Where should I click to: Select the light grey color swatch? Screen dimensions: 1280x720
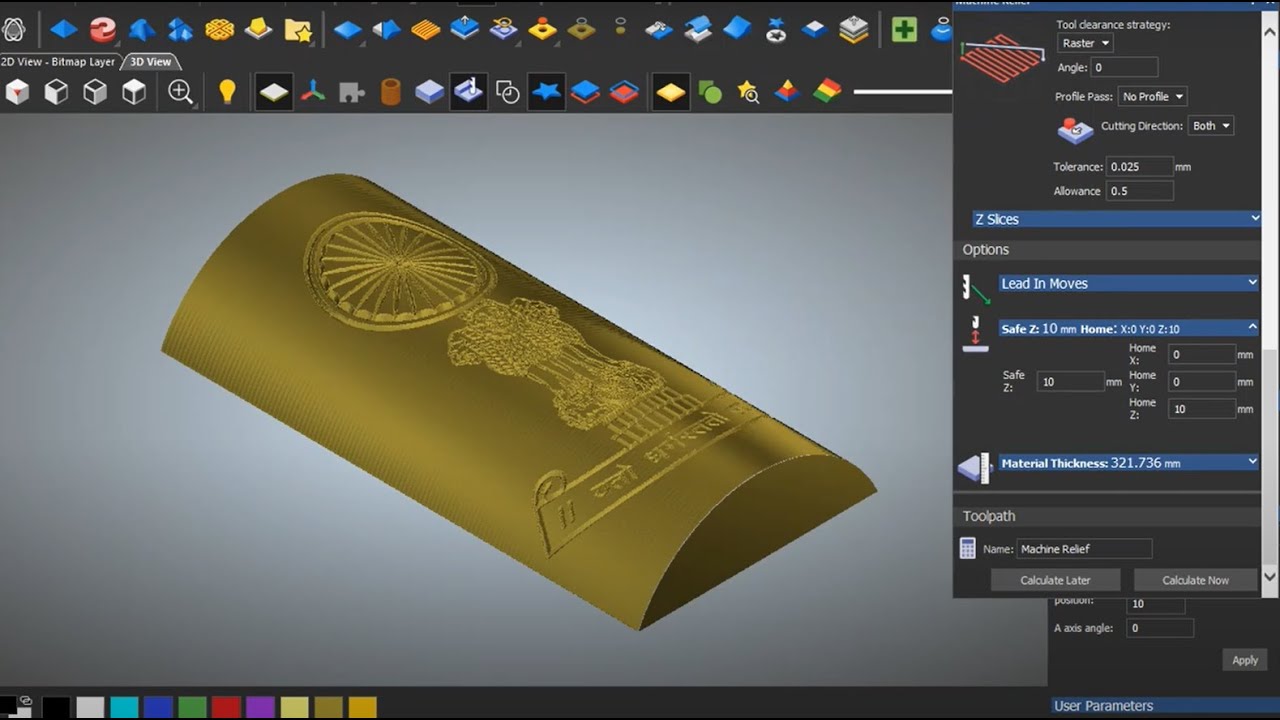tap(90, 708)
